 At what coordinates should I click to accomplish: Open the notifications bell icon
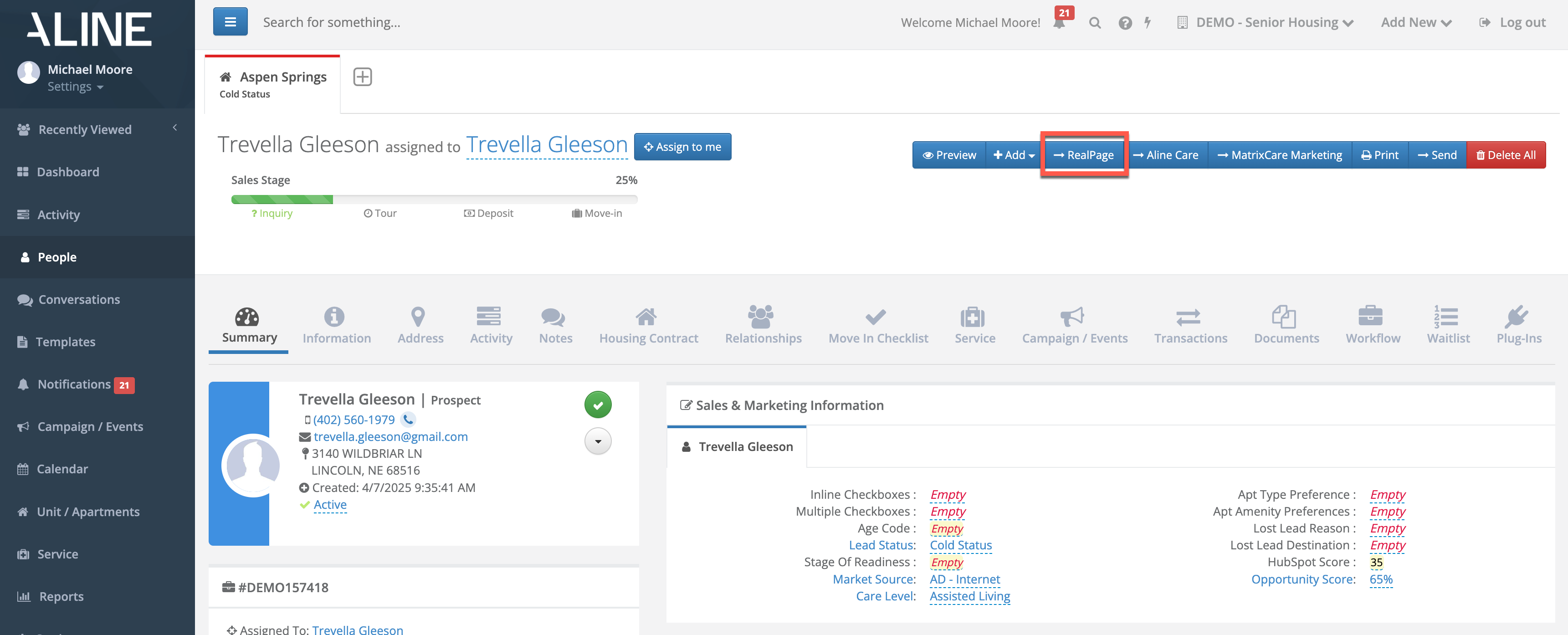(1059, 23)
